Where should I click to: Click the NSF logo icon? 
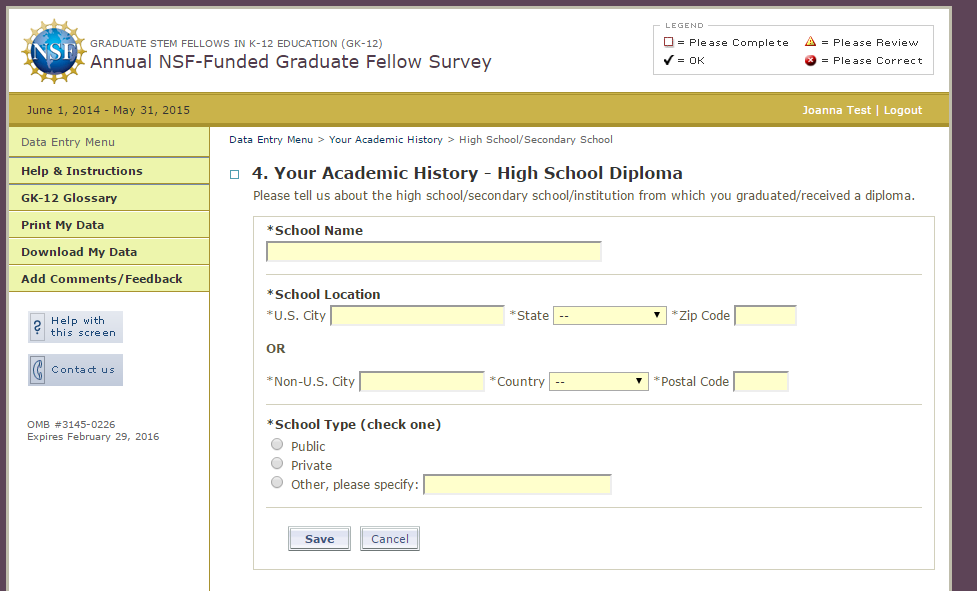[52, 52]
